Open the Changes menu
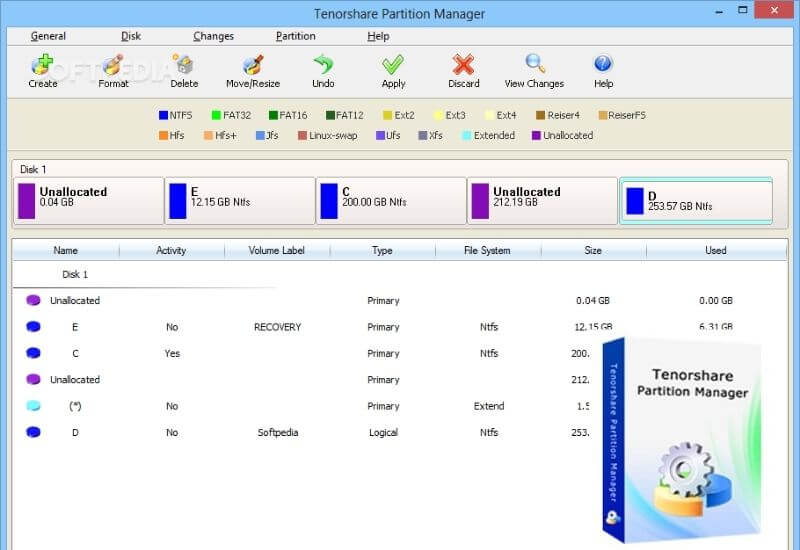800x550 pixels. (x=213, y=36)
